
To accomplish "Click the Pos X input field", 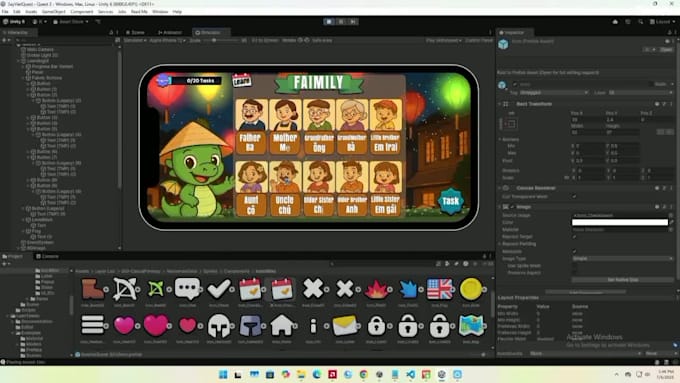I will coord(587,119).
